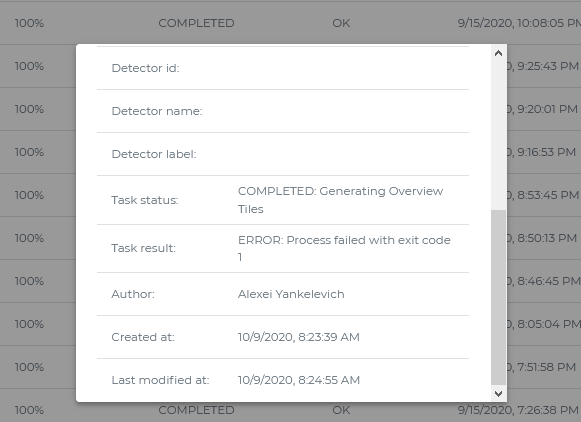Click the Detector label field row

(283, 154)
